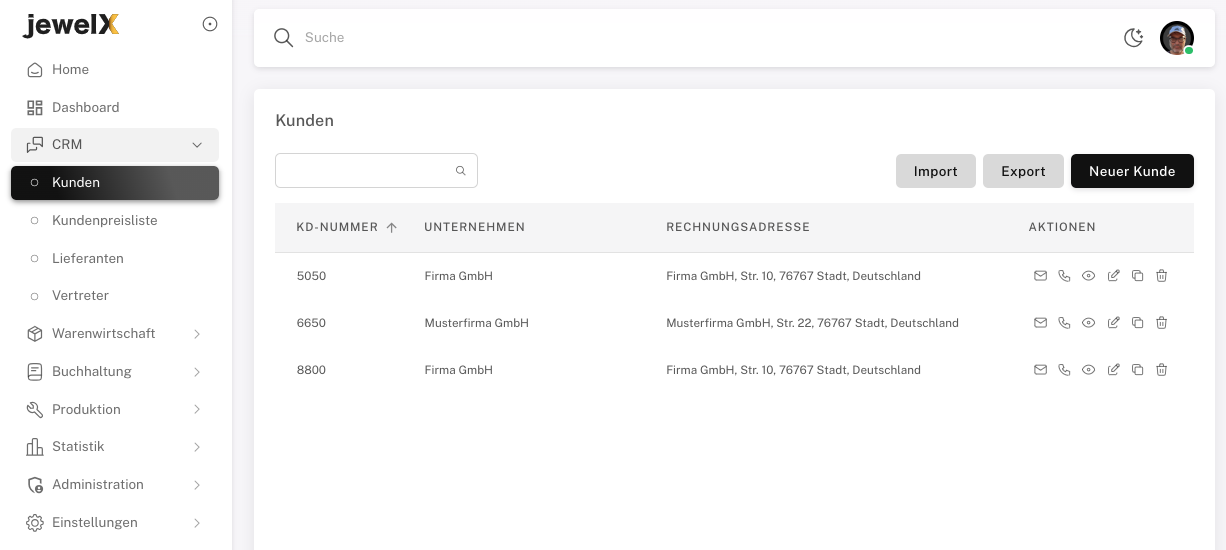Sort table by KD-Nummer column header
The height and width of the screenshot is (550, 1226).
(x=337, y=227)
